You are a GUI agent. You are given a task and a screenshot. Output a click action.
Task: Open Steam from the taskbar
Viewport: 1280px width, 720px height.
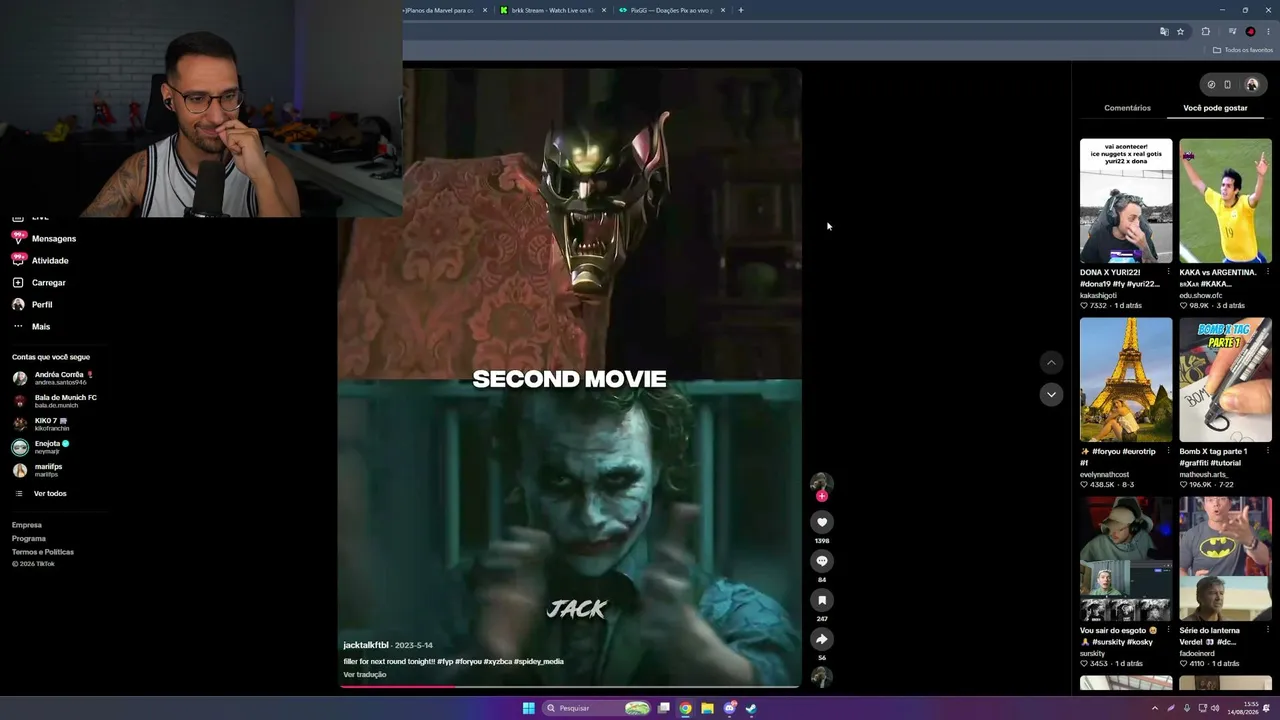click(751, 708)
